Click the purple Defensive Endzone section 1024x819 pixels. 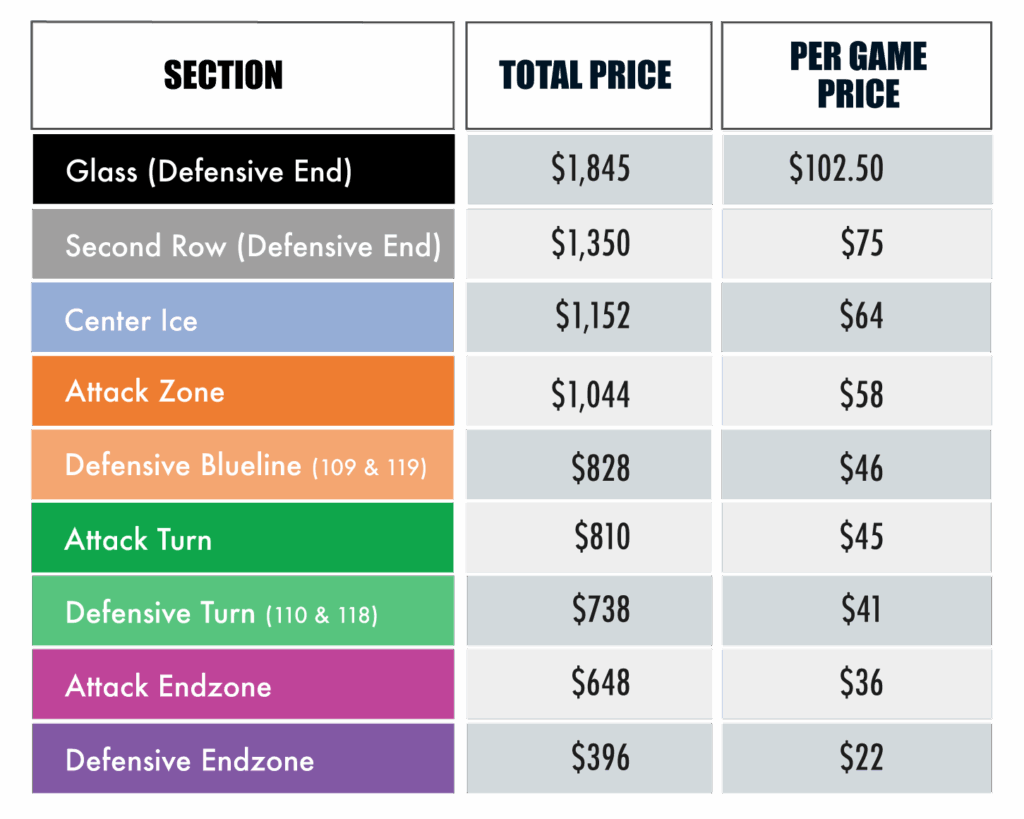[x=243, y=759]
